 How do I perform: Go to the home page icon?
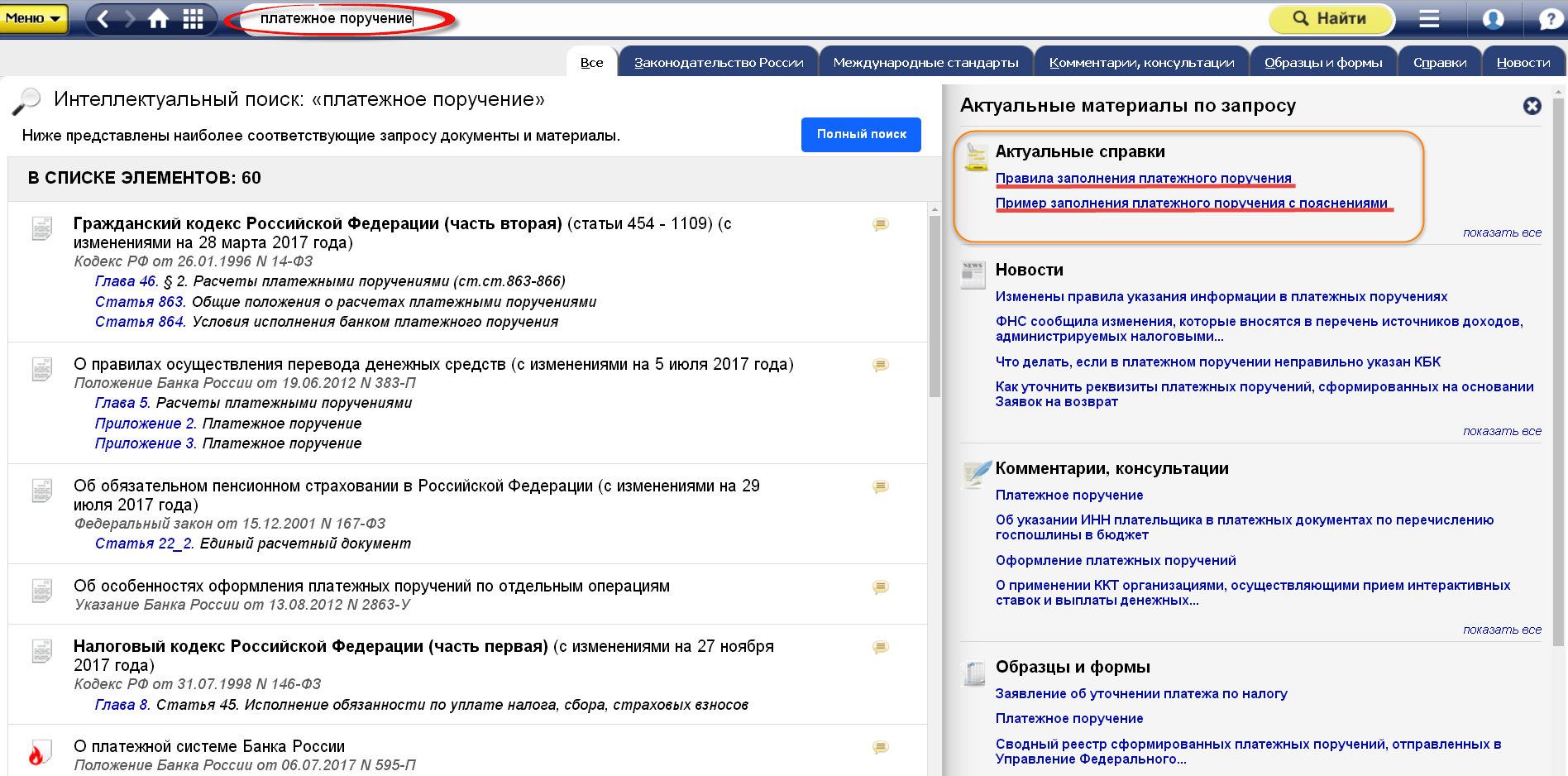[x=158, y=19]
